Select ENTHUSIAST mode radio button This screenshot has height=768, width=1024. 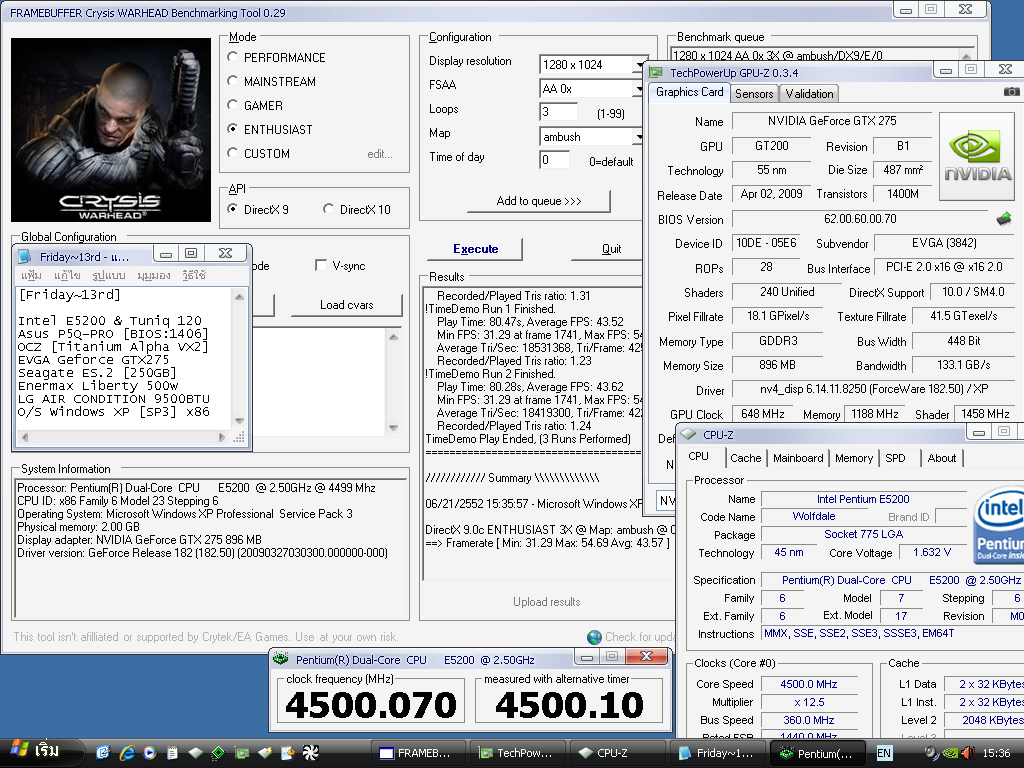[x=232, y=129]
